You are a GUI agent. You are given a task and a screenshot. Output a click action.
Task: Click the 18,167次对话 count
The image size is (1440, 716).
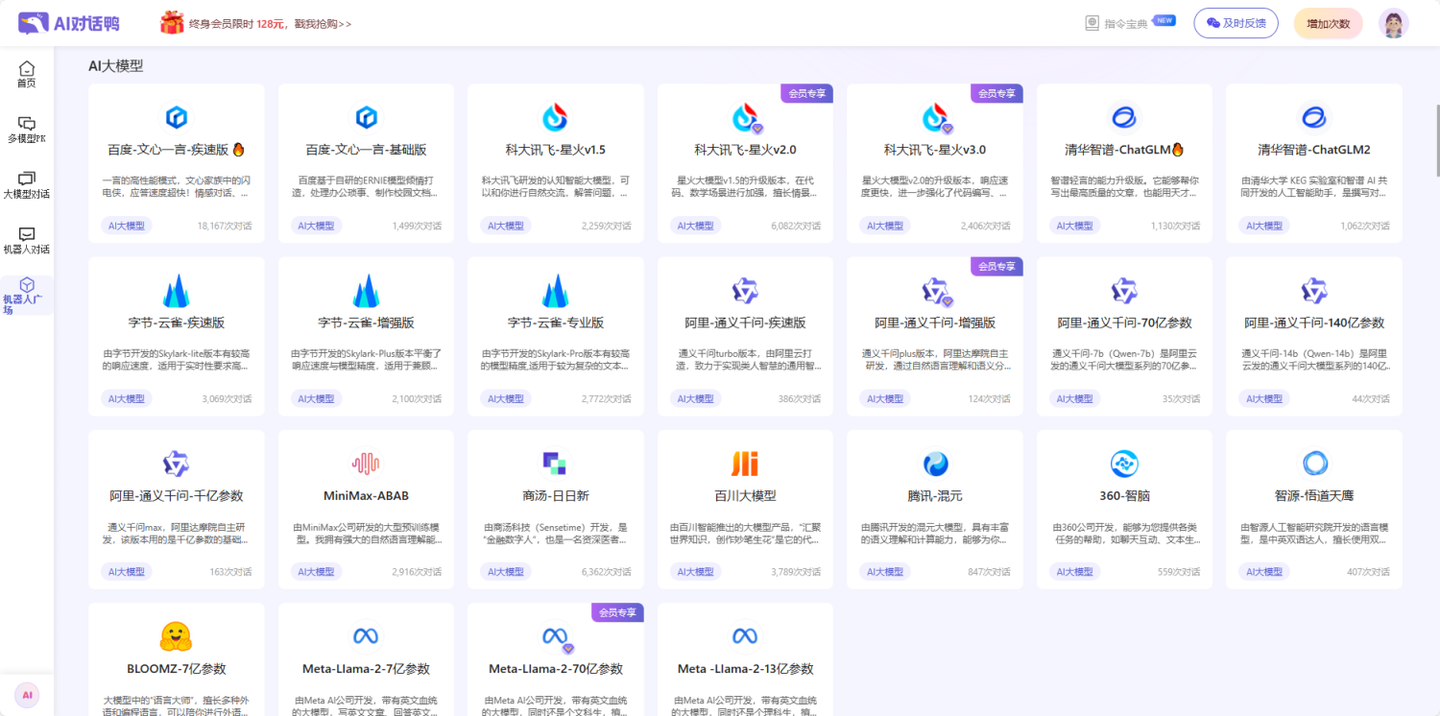click(225, 226)
